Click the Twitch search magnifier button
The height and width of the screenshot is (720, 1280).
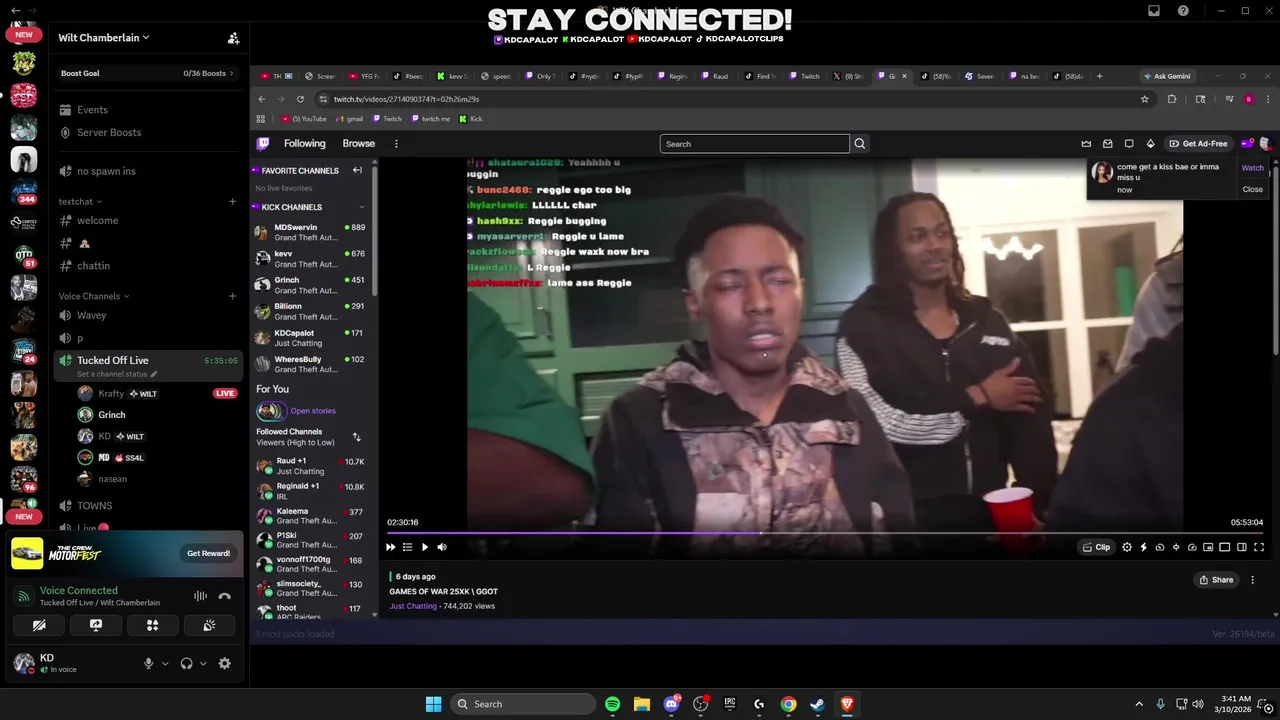tap(859, 144)
